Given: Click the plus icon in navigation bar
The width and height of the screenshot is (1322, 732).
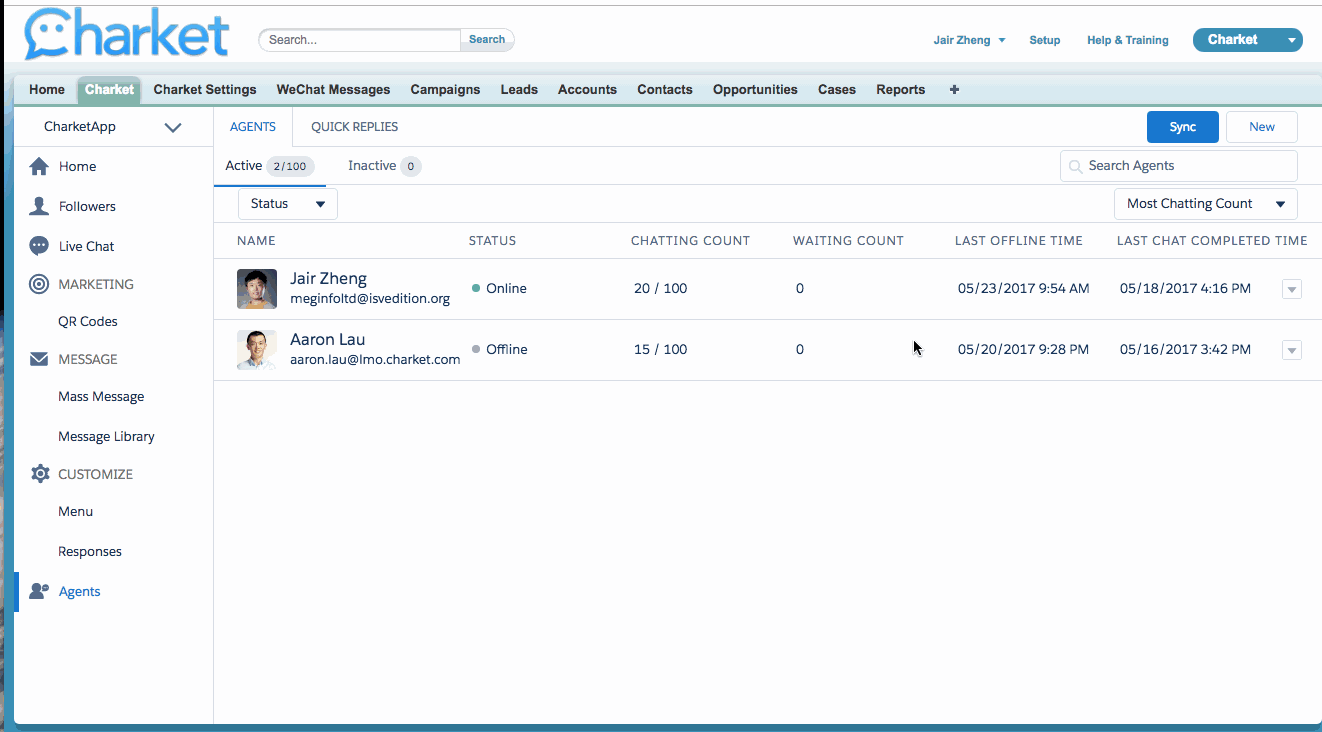Looking at the screenshot, I should tap(954, 89).
